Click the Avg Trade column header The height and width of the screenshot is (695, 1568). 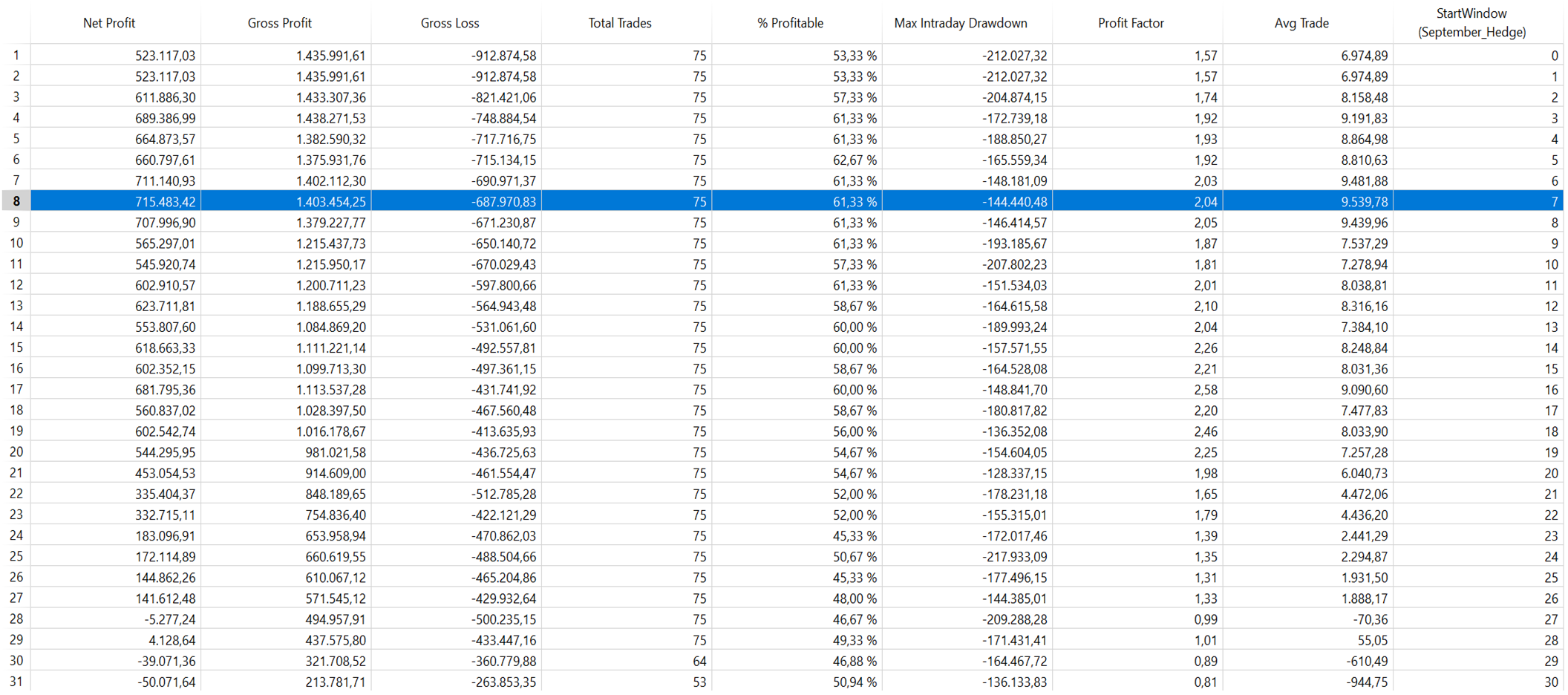[x=1301, y=23]
